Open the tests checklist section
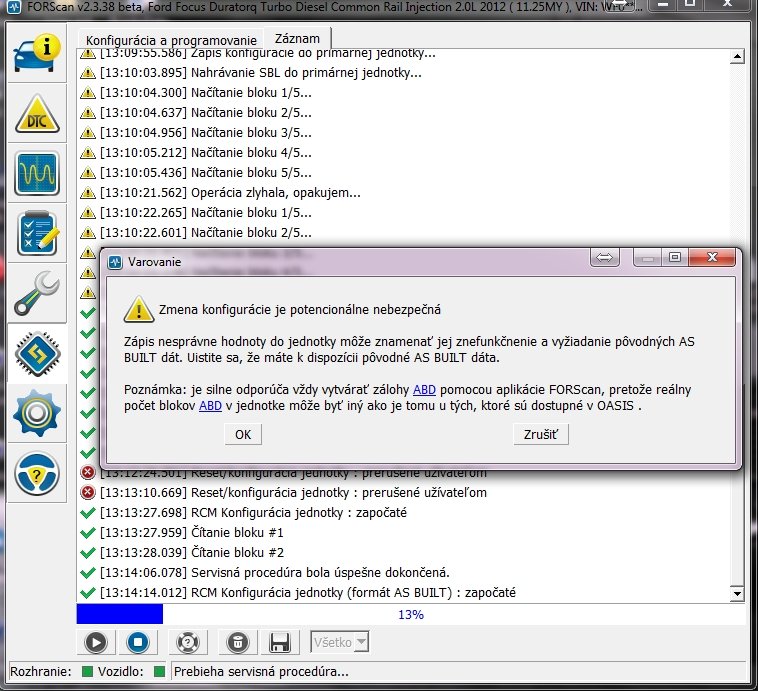The image size is (758, 691). point(38,232)
